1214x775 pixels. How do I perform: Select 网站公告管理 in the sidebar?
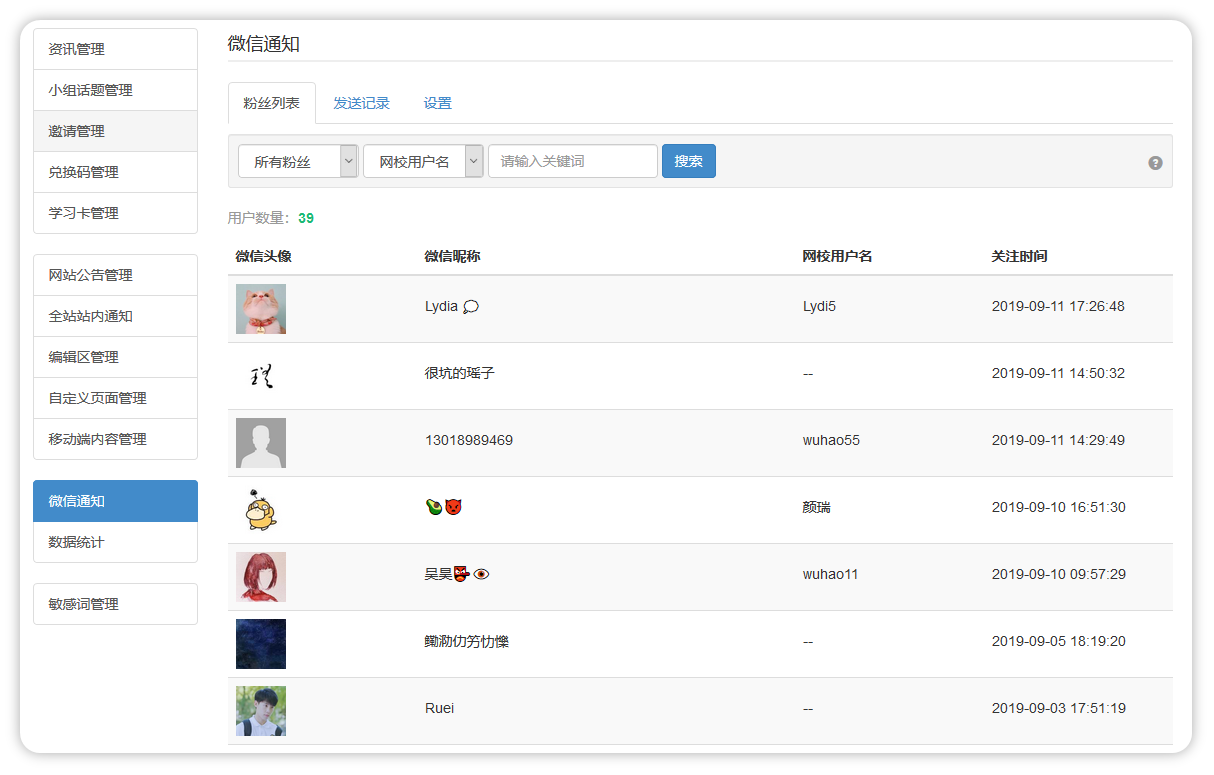tap(116, 275)
